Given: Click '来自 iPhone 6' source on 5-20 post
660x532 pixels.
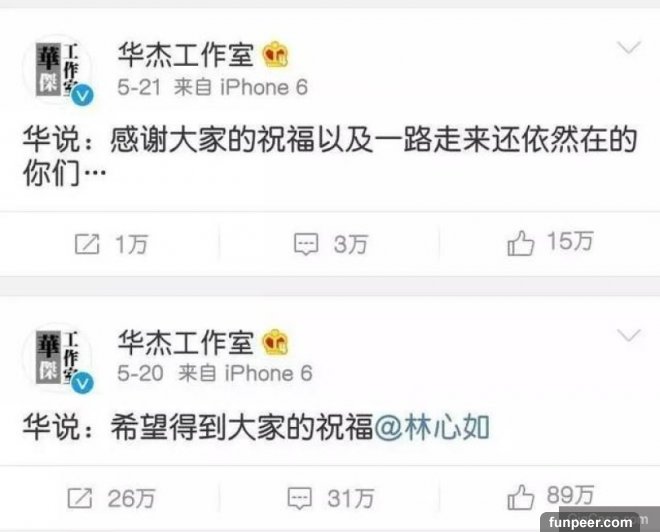Looking at the screenshot, I should click(245, 373).
